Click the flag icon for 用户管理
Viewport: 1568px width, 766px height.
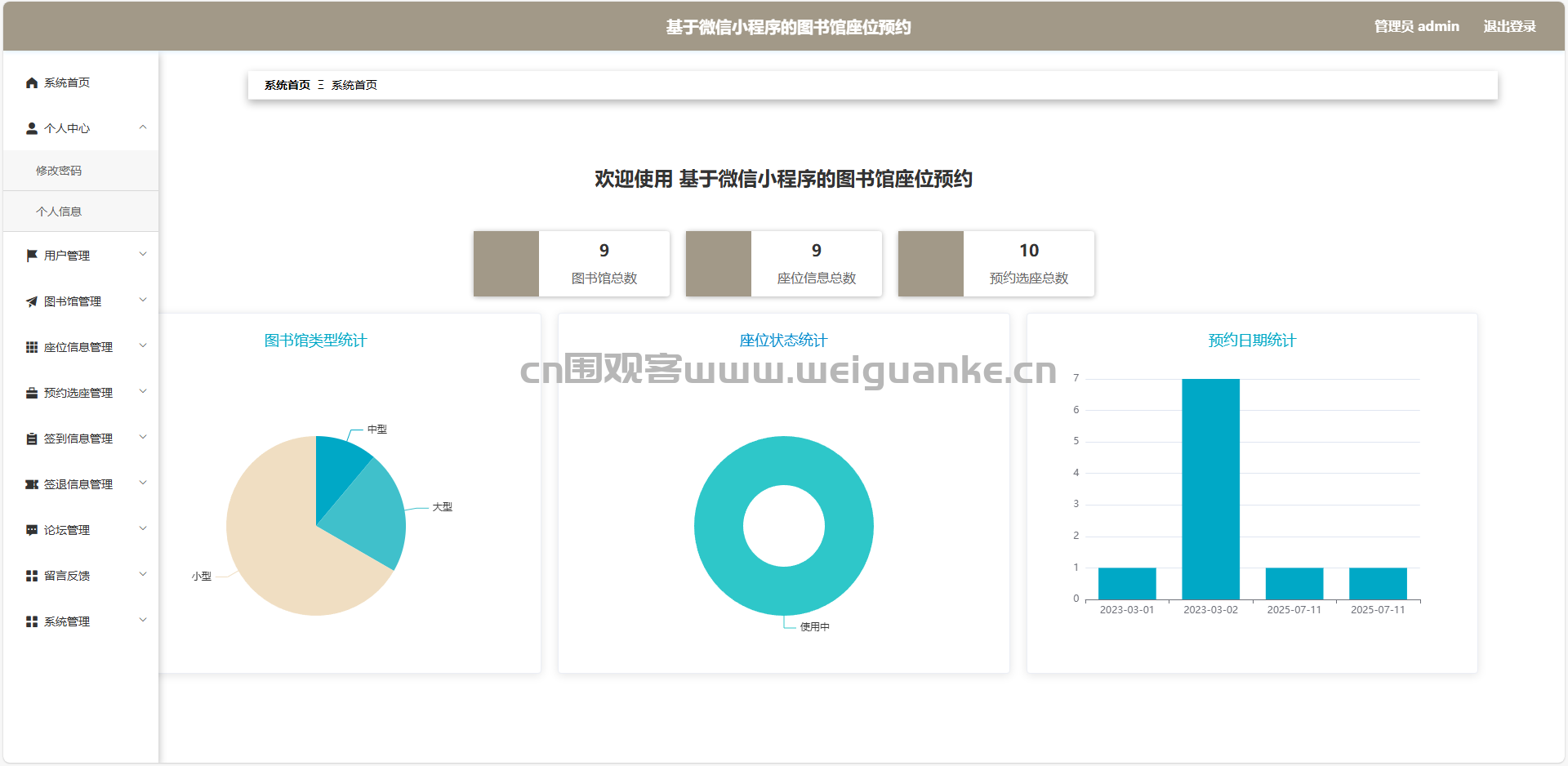coord(32,256)
